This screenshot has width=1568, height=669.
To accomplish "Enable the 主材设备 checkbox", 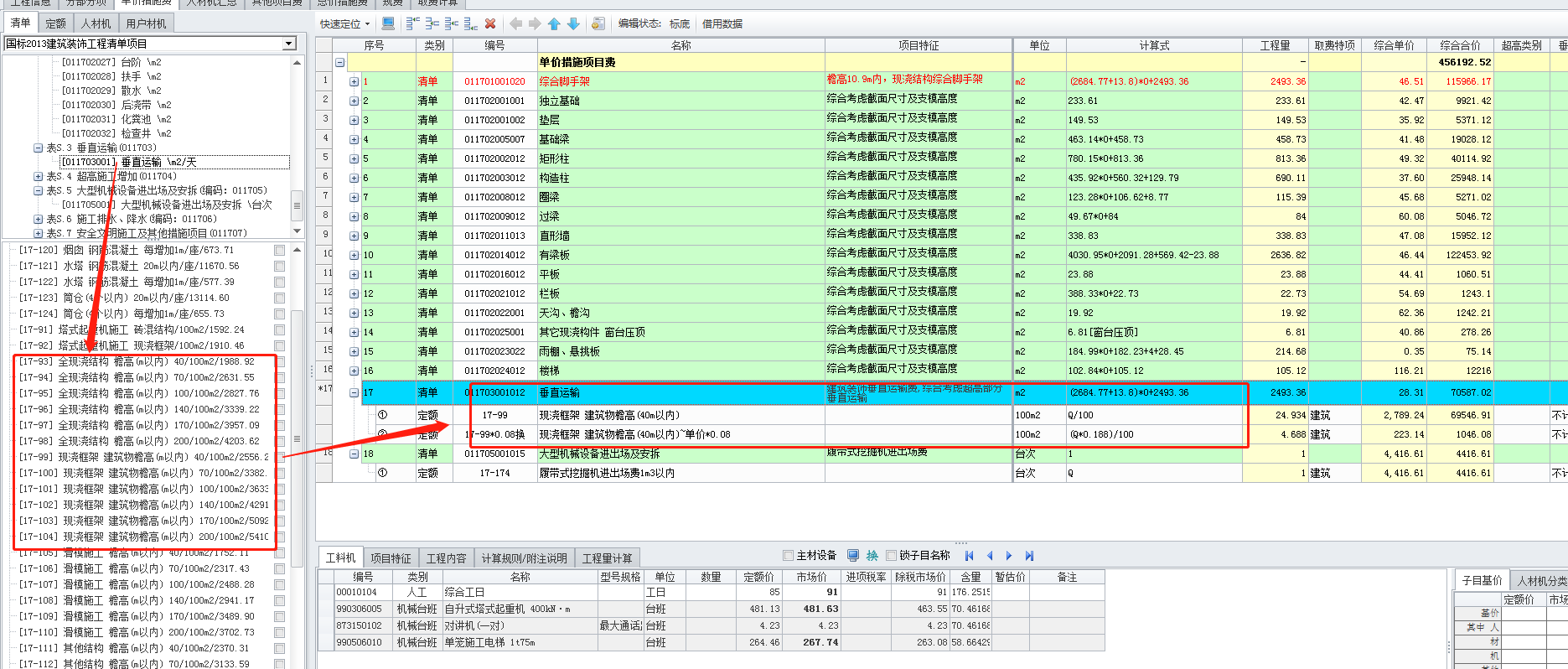I will [788, 555].
